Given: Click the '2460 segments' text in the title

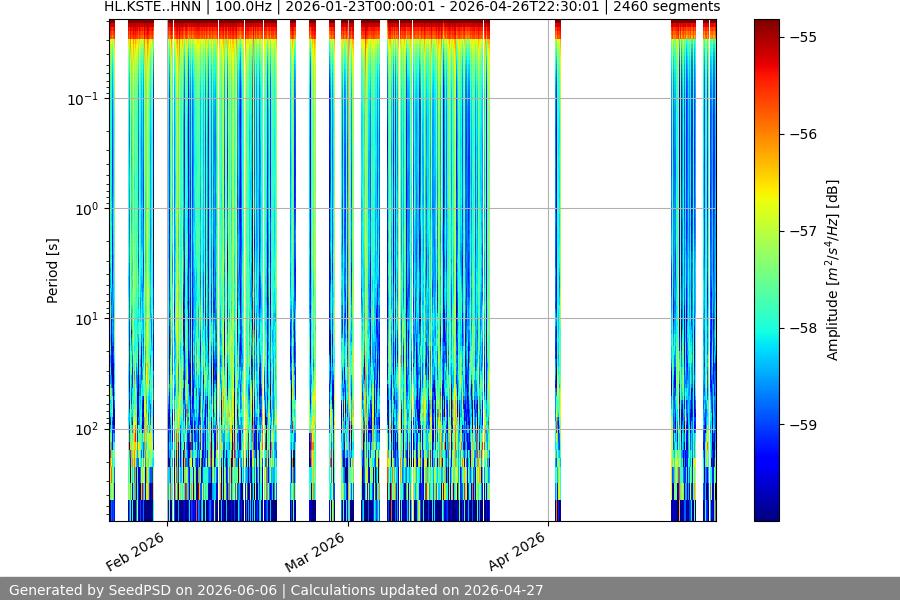Looking at the screenshot, I should point(666,7).
